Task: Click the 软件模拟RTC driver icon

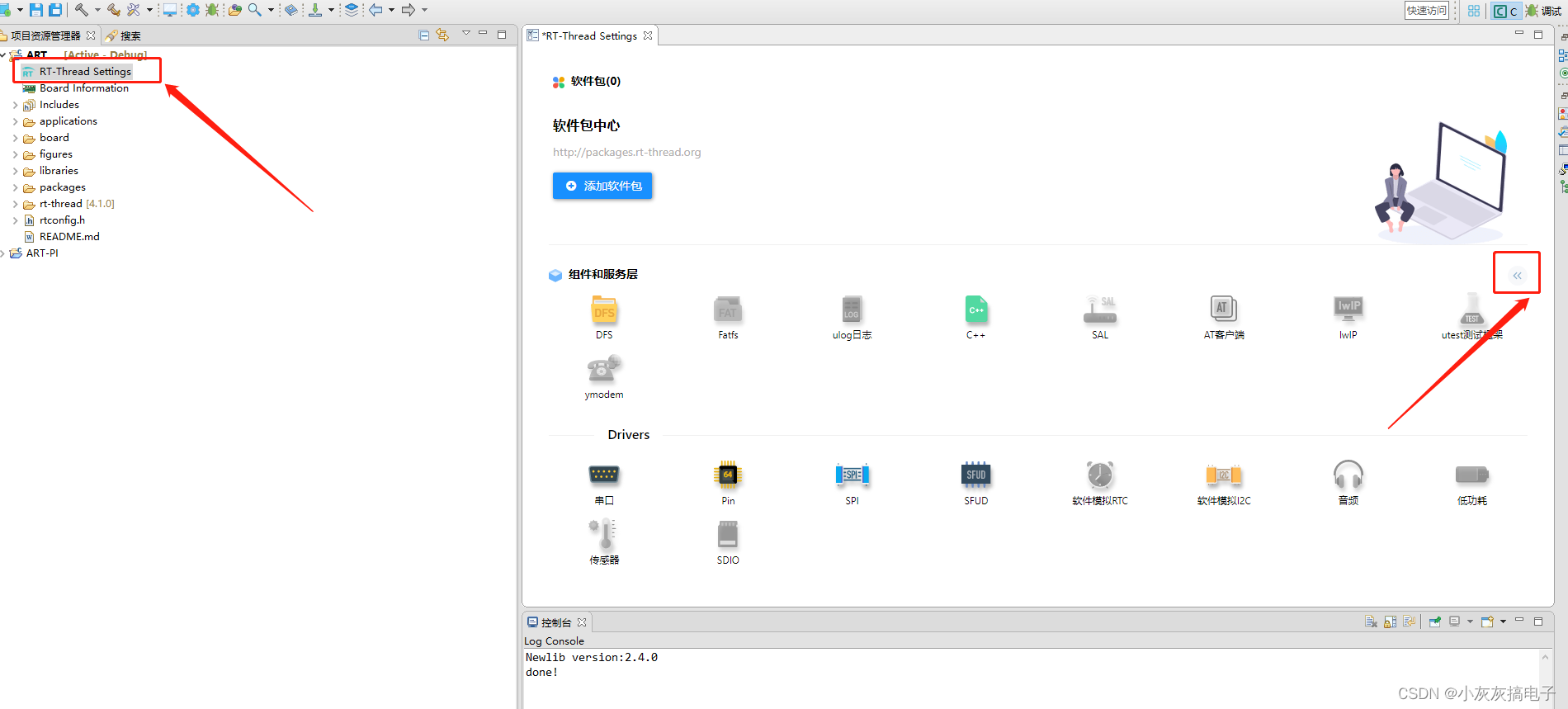Action: click(1100, 475)
